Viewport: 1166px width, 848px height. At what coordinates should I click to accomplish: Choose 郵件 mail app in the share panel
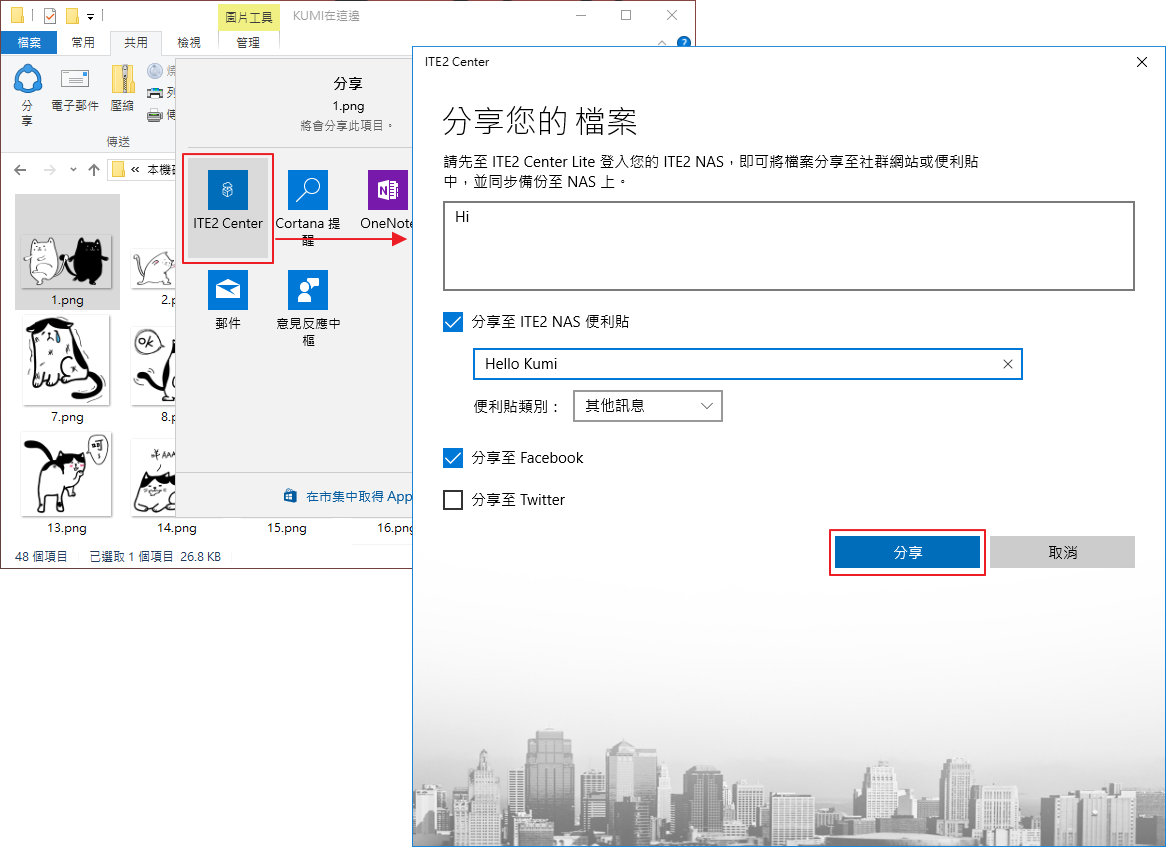[x=228, y=299]
